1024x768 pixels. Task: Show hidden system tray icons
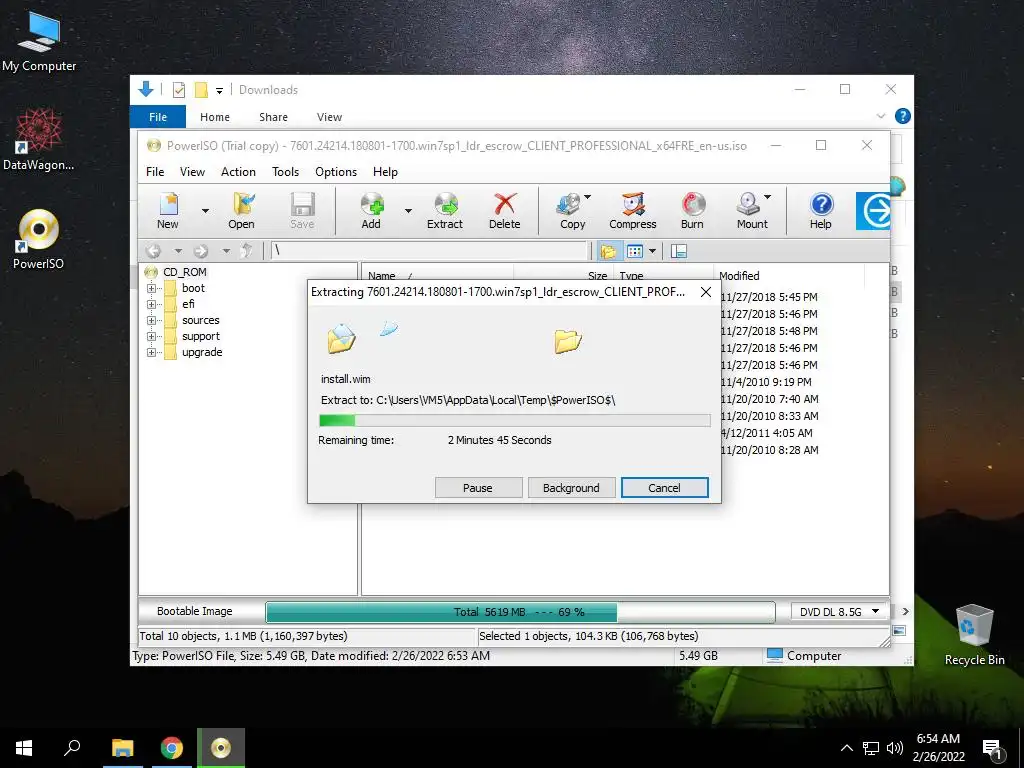tap(846, 748)
